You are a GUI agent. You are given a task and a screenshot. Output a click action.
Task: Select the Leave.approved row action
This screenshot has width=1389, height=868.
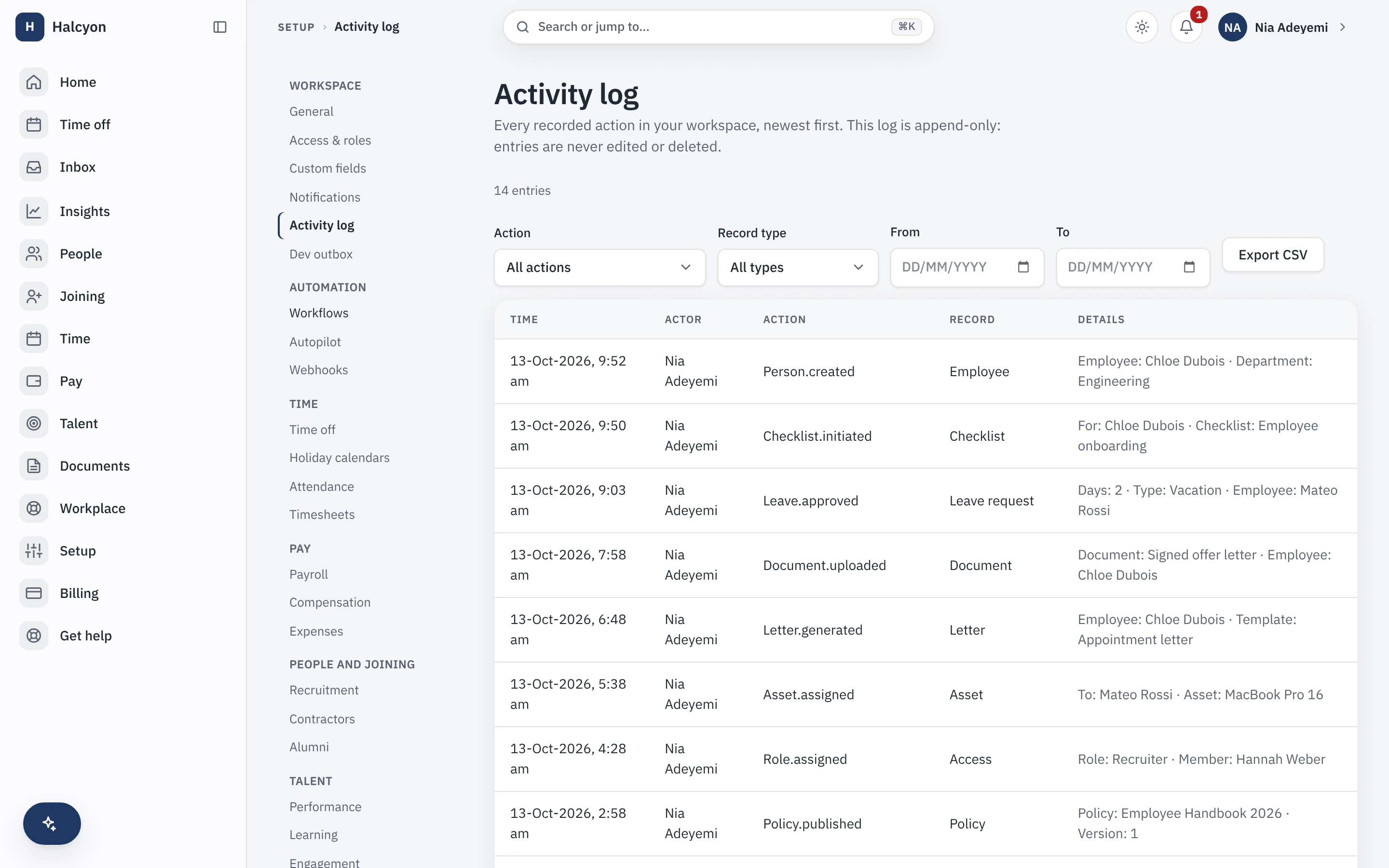(x=810, y=501)
